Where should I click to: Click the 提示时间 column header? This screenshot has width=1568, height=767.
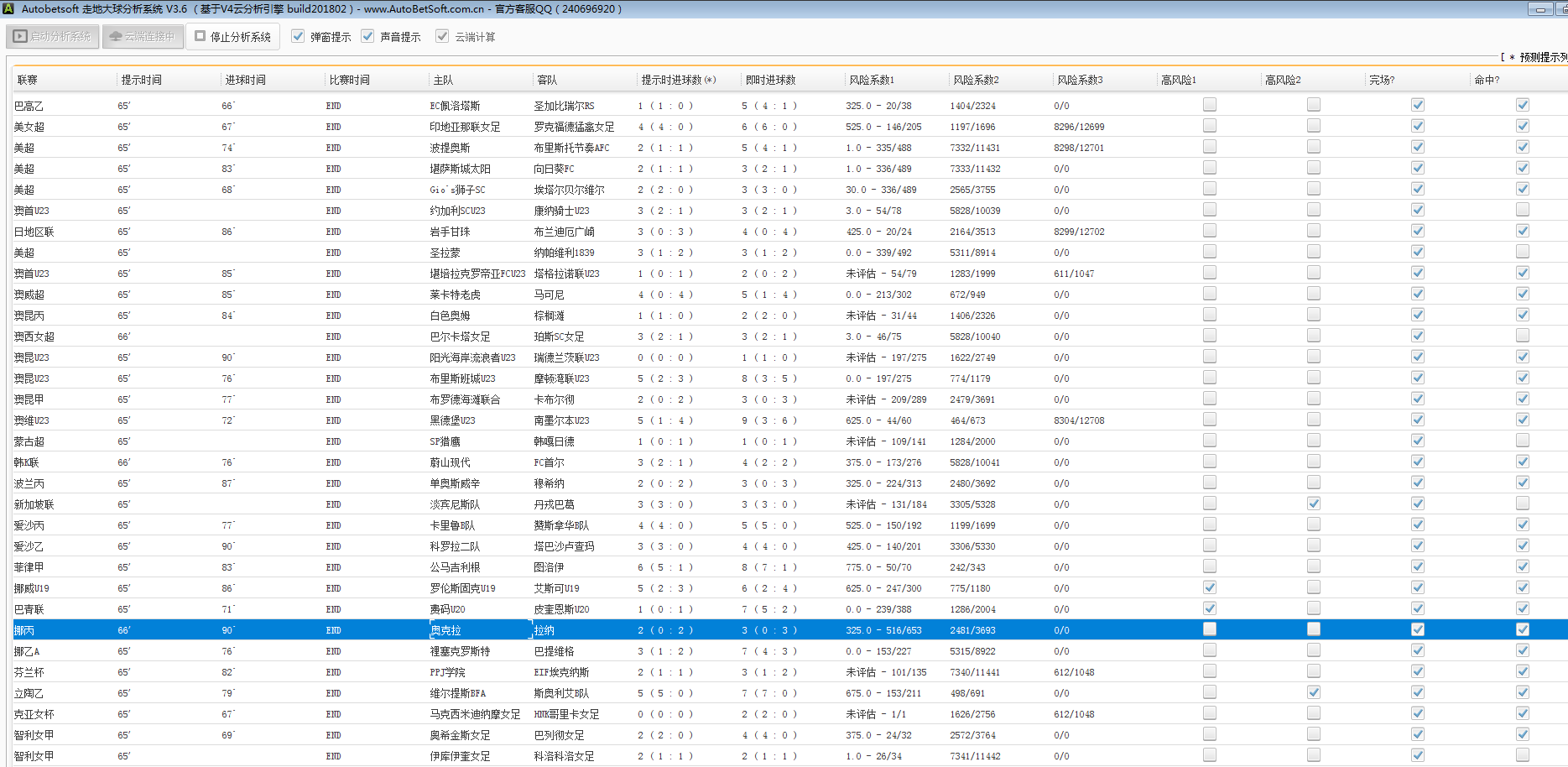142,80
